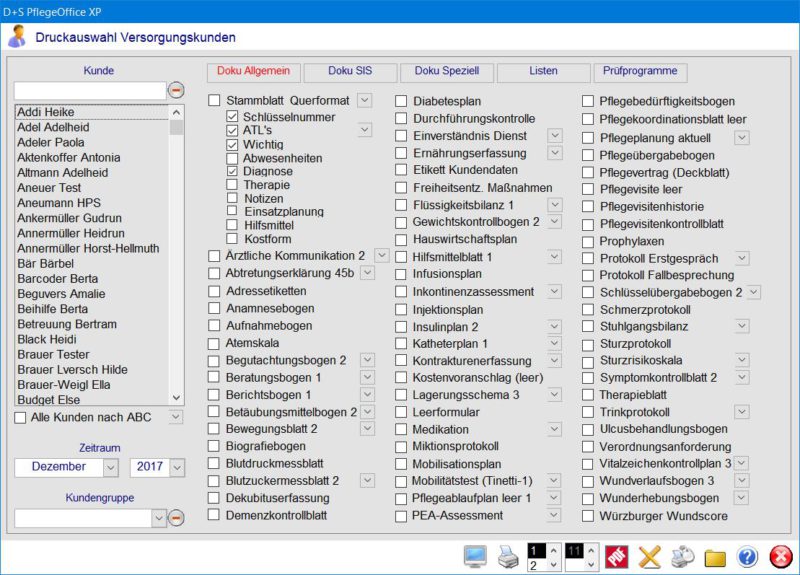Decrease the first copies stepper value
Image resolution: width=800 pixels, height=575 pixels.
pos(554,564)
